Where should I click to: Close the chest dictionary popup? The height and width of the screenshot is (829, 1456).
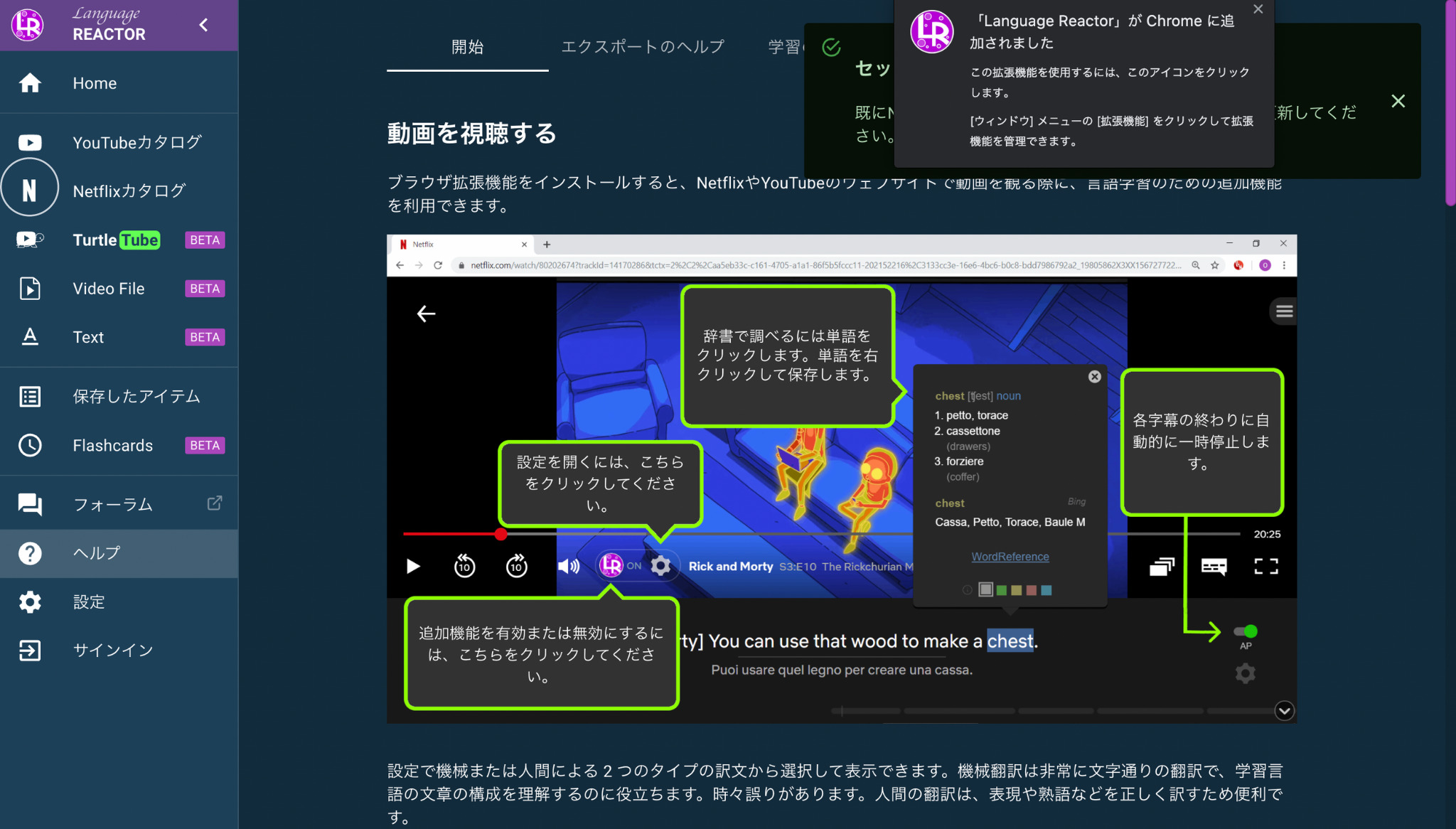1095,377
